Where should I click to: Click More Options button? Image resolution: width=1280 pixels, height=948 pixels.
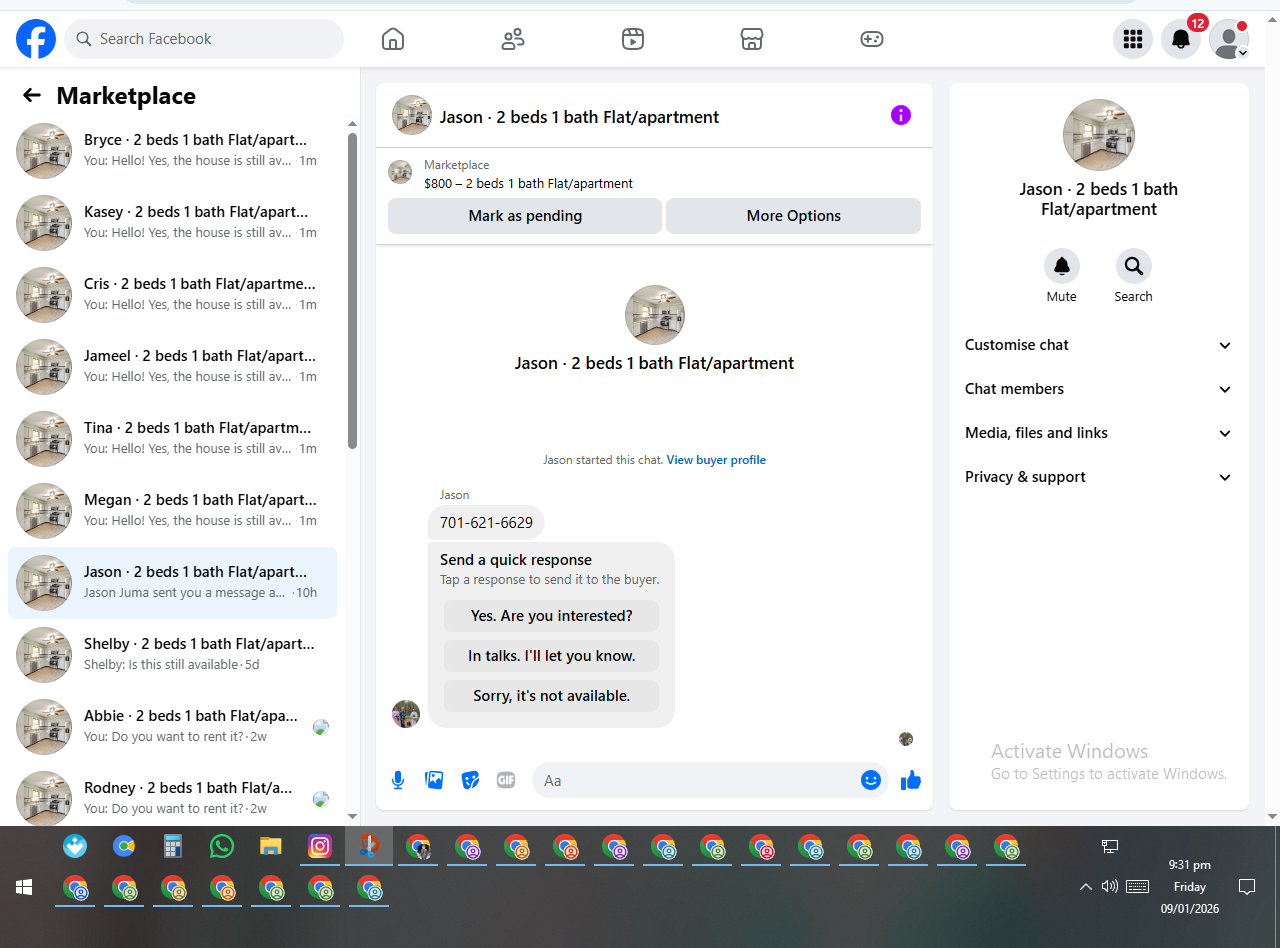pyautogui.click(x=793, y=216)
